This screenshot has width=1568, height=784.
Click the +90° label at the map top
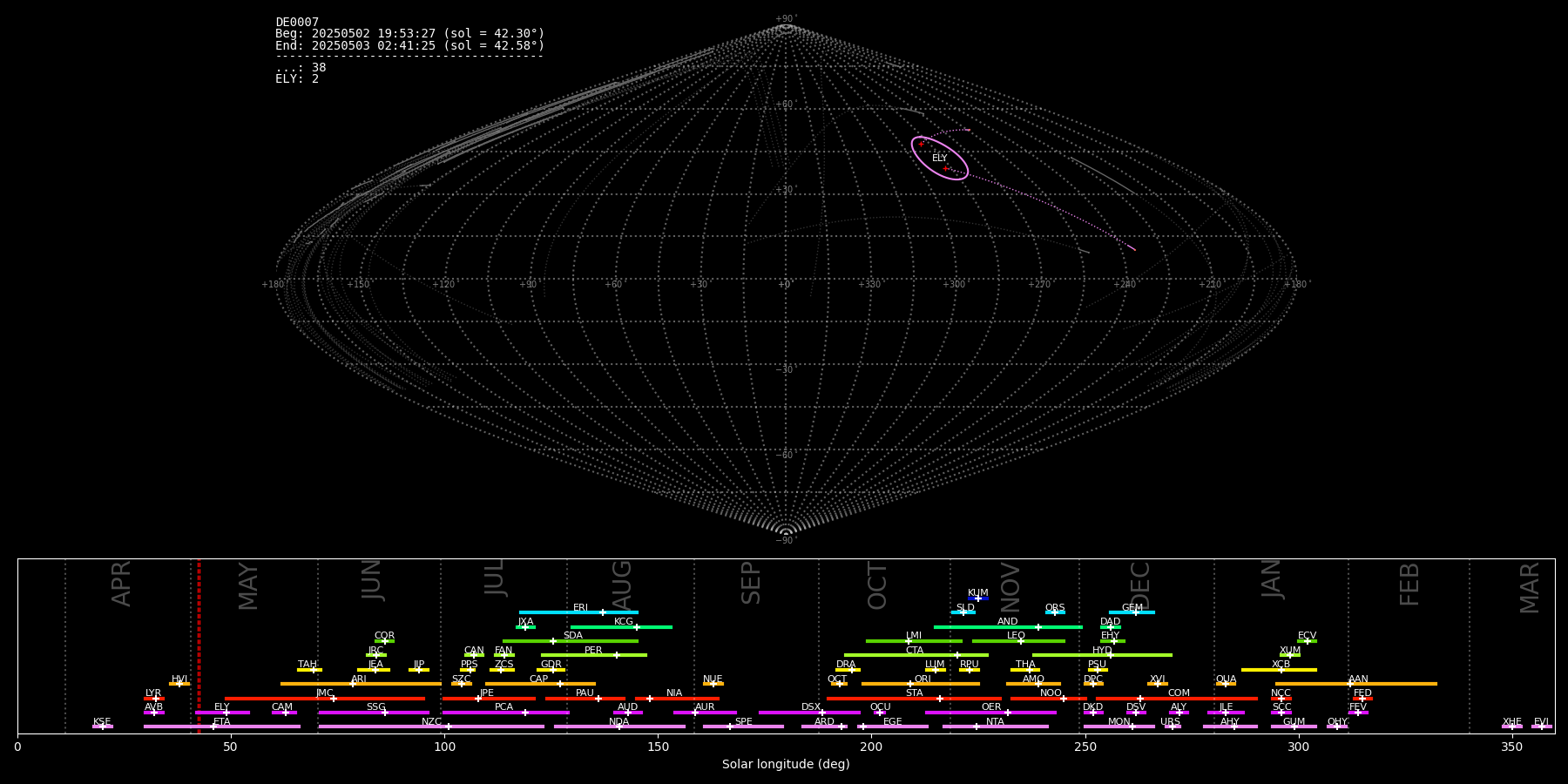(x=786, y=19)
